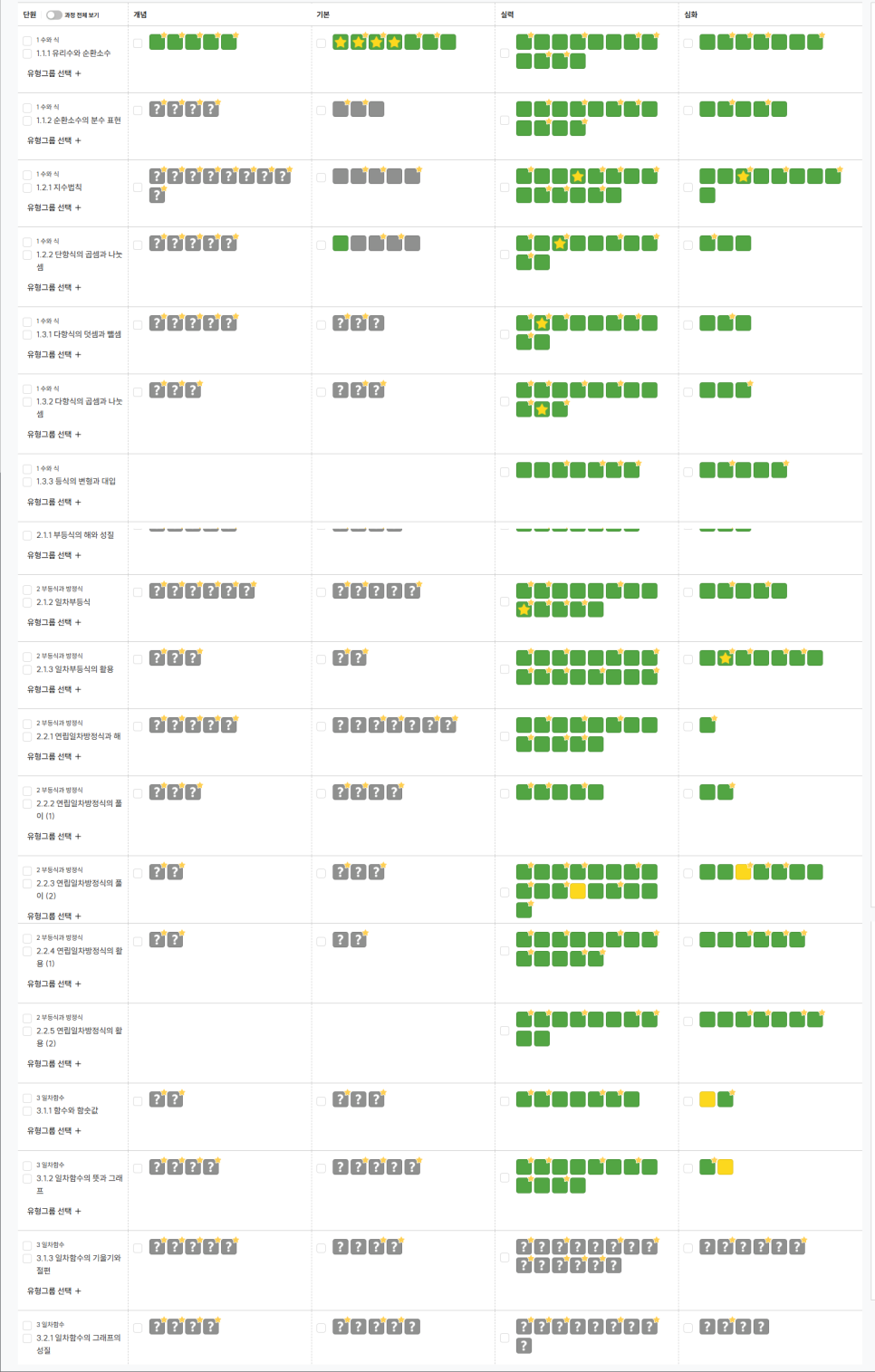Check the box for 1.1.1 유리수와 순환소수
875x1372 pixels.
point(27,53)
